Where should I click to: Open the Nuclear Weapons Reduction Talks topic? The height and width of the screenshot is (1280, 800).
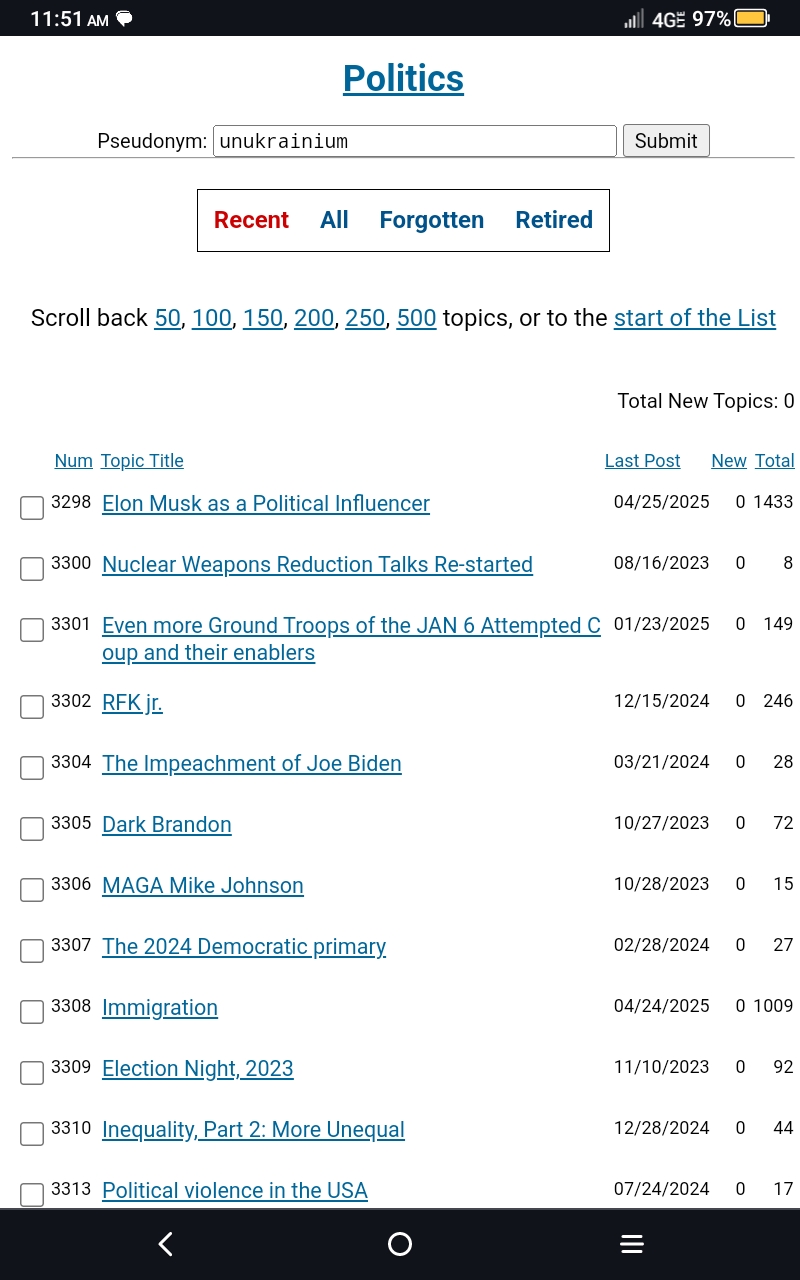point(317,565)
